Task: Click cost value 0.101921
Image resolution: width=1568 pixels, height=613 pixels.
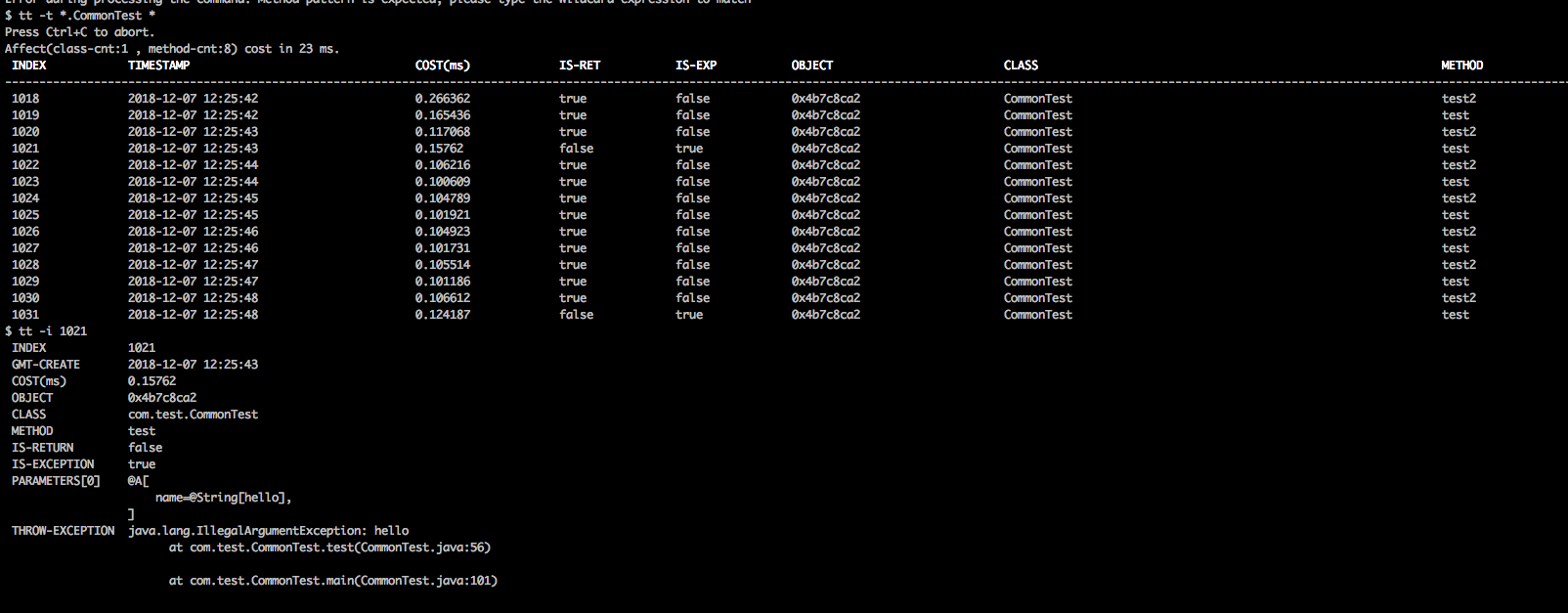Action: [442, 215]
